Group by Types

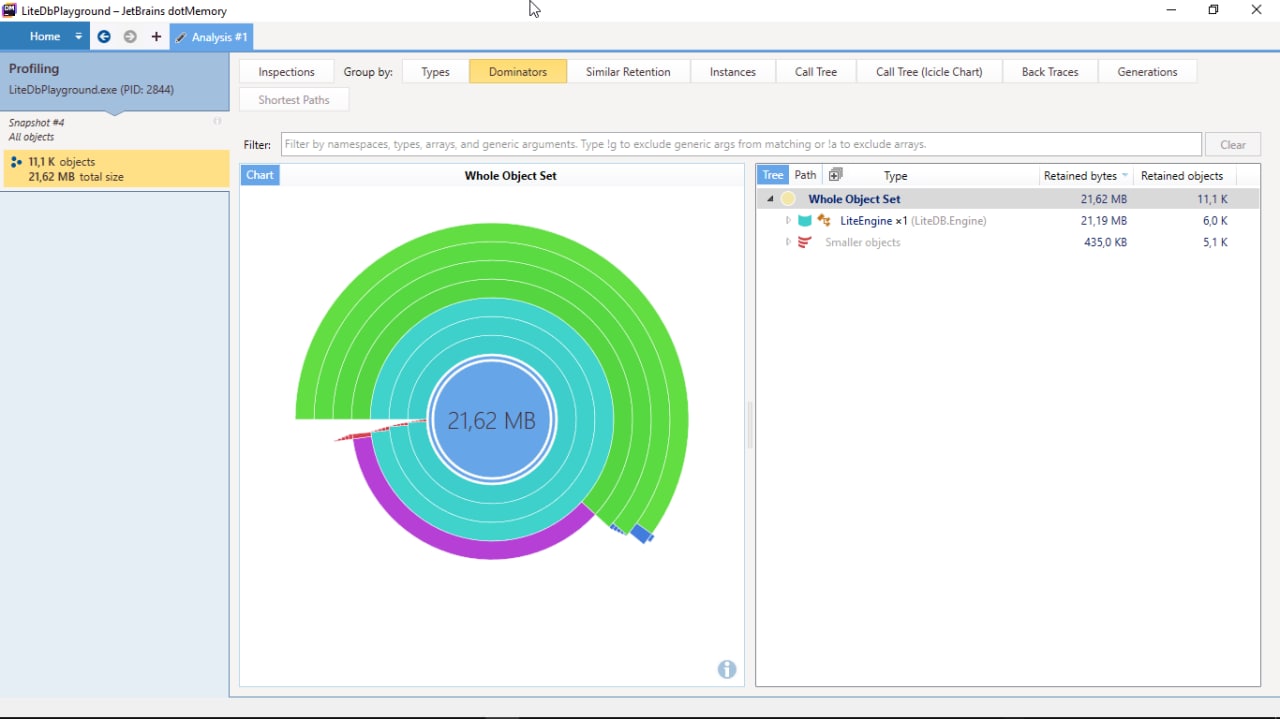[435, 72]
